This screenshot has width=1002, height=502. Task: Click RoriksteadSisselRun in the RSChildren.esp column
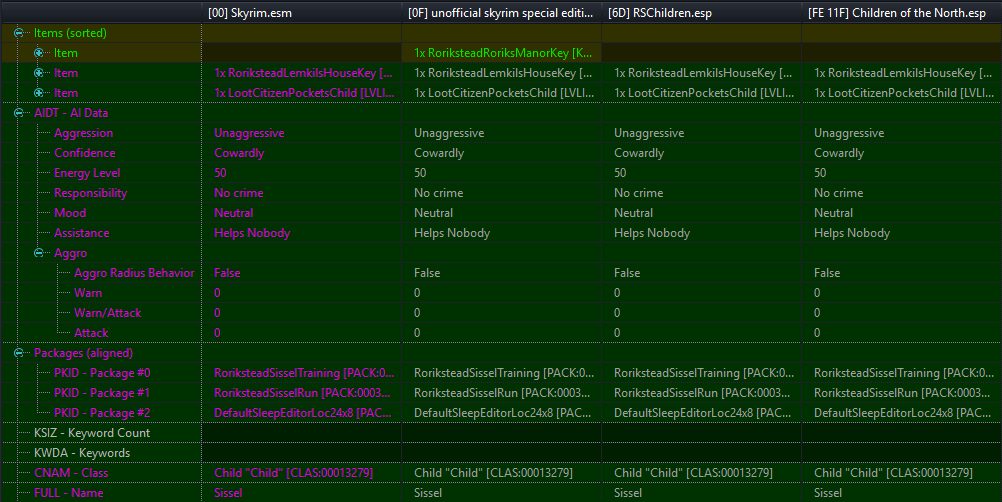702,393
